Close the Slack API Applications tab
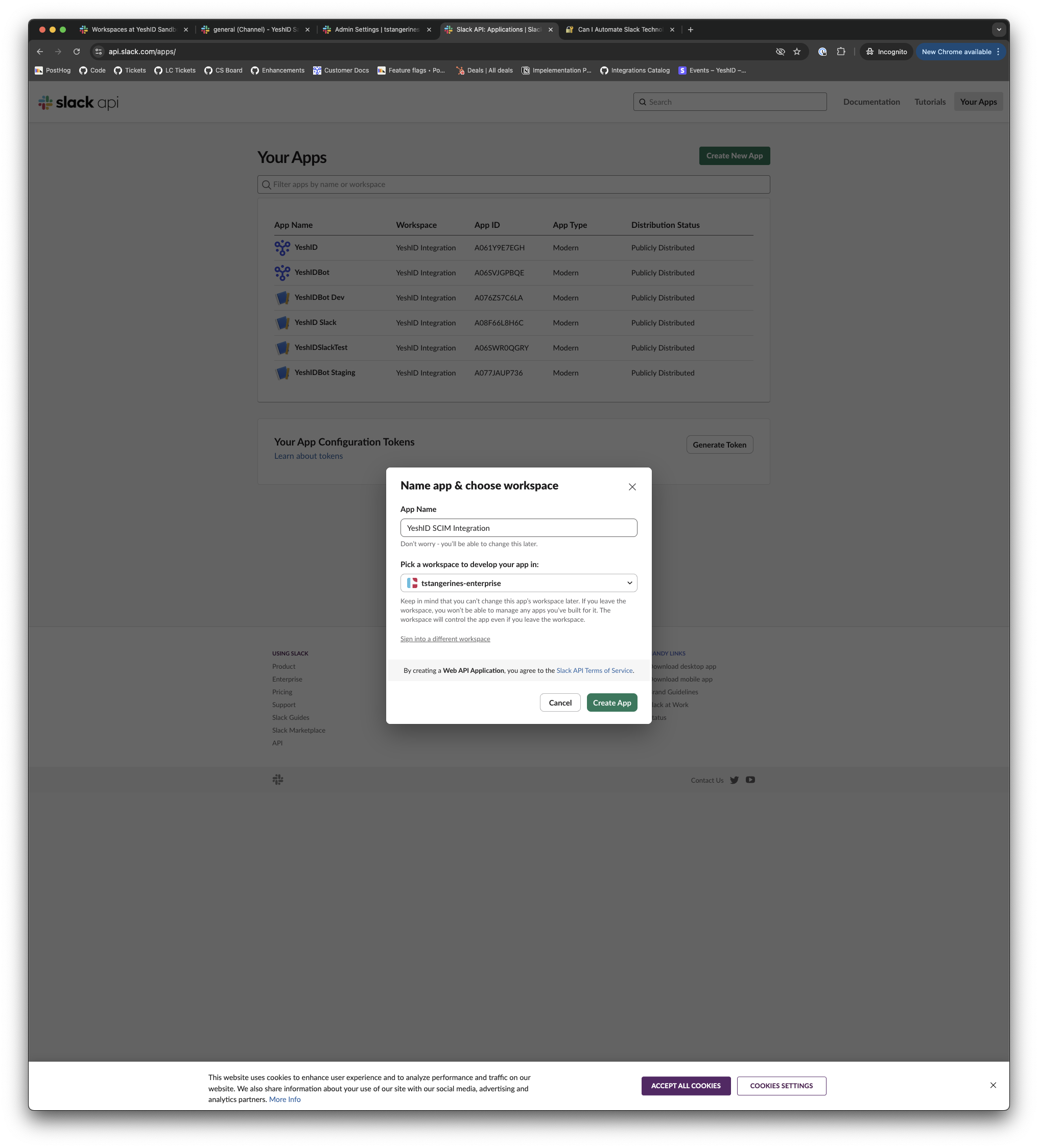1038x1148 pixels. pyautogui.click(x=550, y=30)
